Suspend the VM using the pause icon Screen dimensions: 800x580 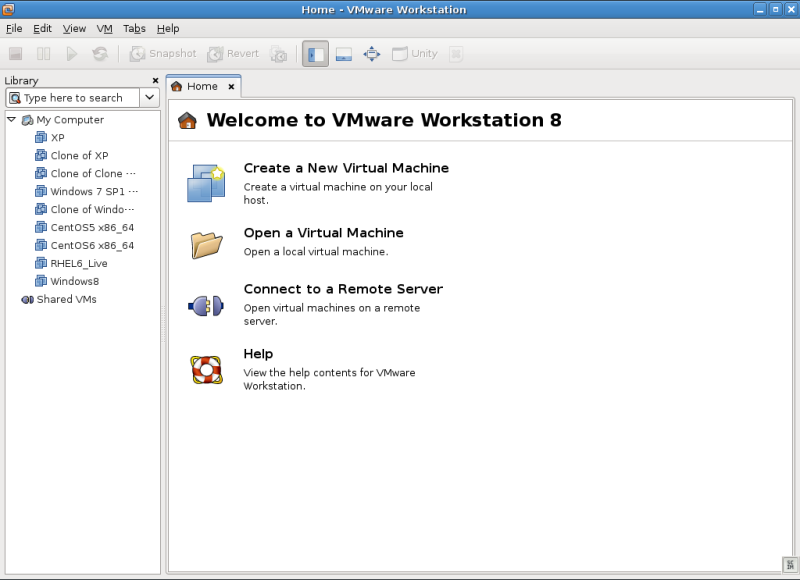[x=42, y=53]
